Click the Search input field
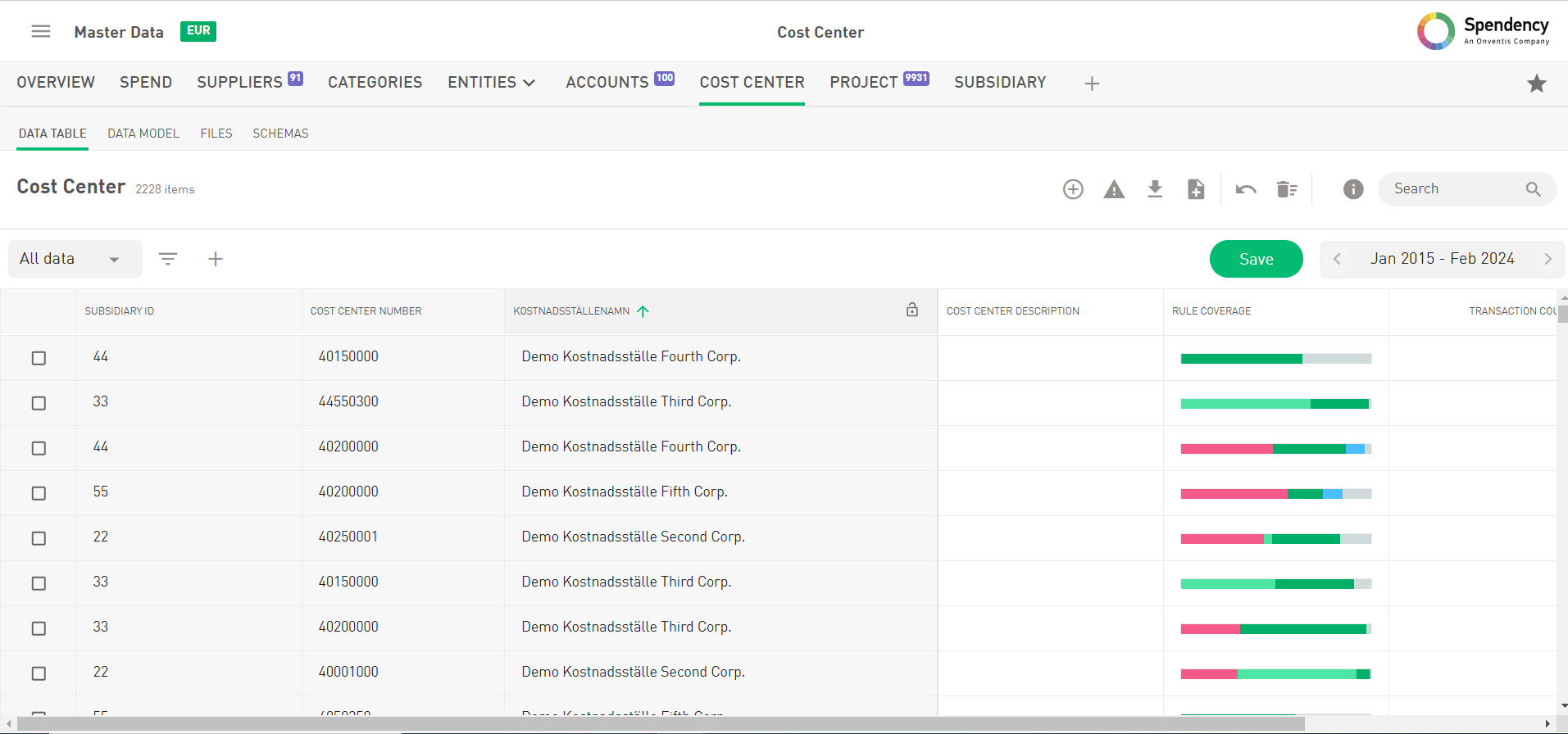Viewport: 1568px width, 734px height. [1455, 189]
